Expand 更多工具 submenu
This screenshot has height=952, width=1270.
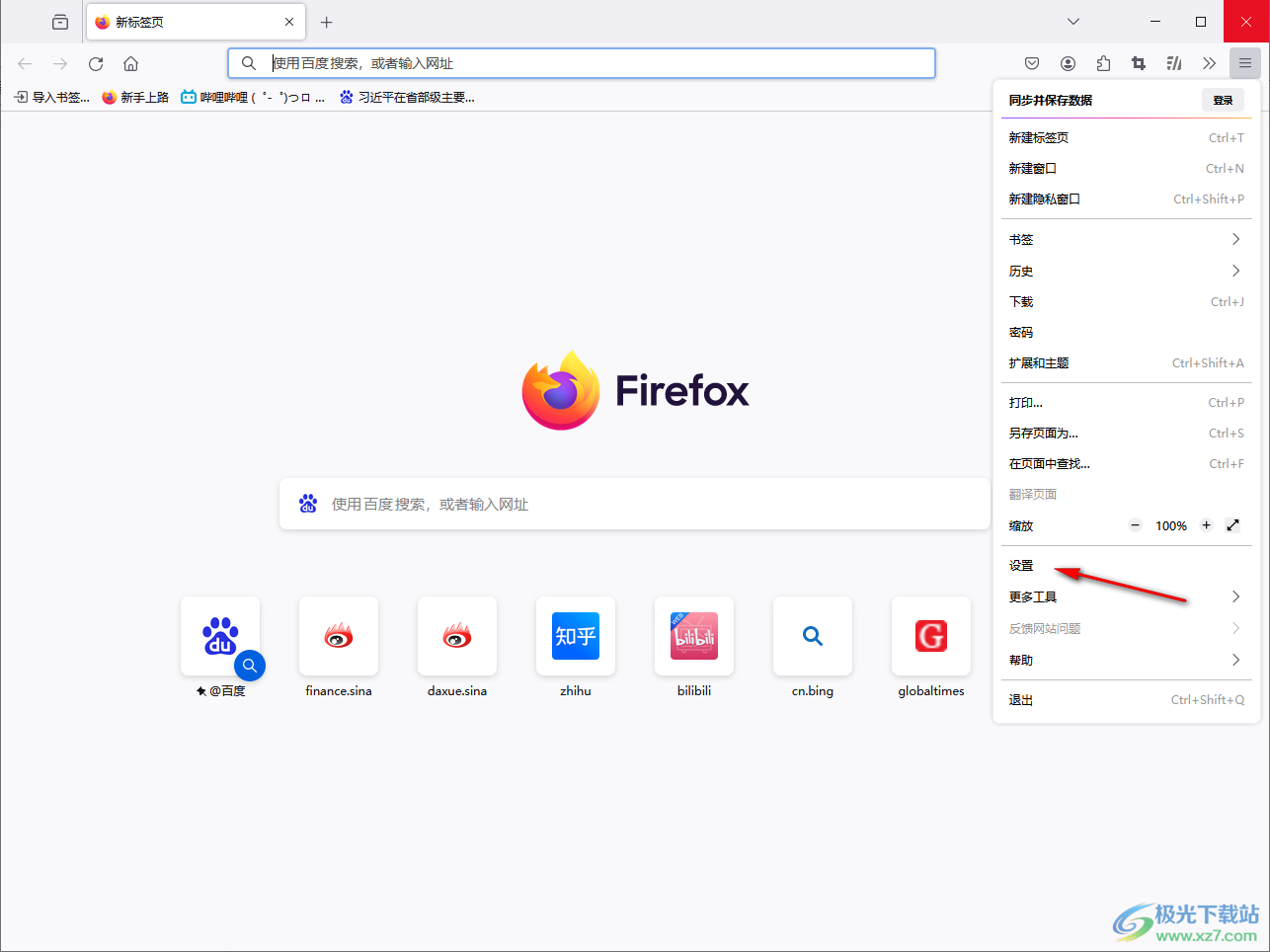1126,596
